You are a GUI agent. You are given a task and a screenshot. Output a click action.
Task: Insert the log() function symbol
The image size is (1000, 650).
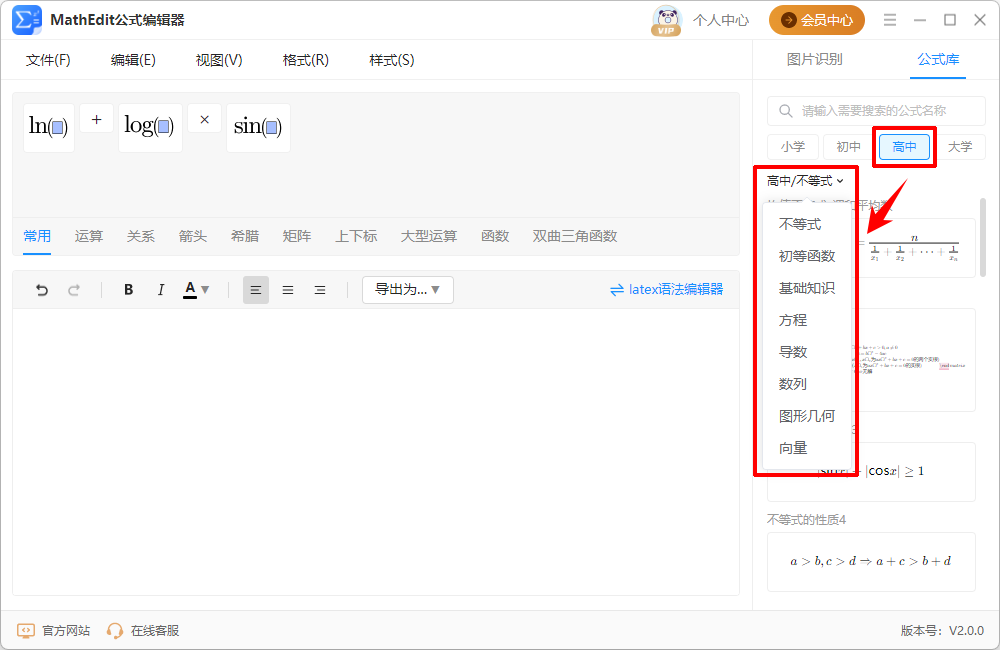[150, 128]
